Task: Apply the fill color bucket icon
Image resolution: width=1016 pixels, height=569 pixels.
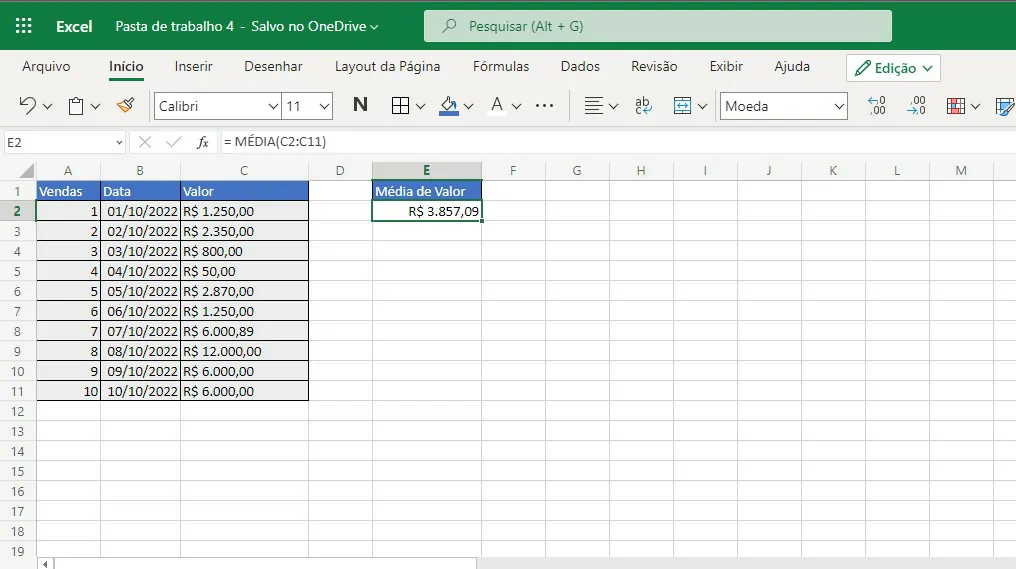Action: tap(448, 106)
